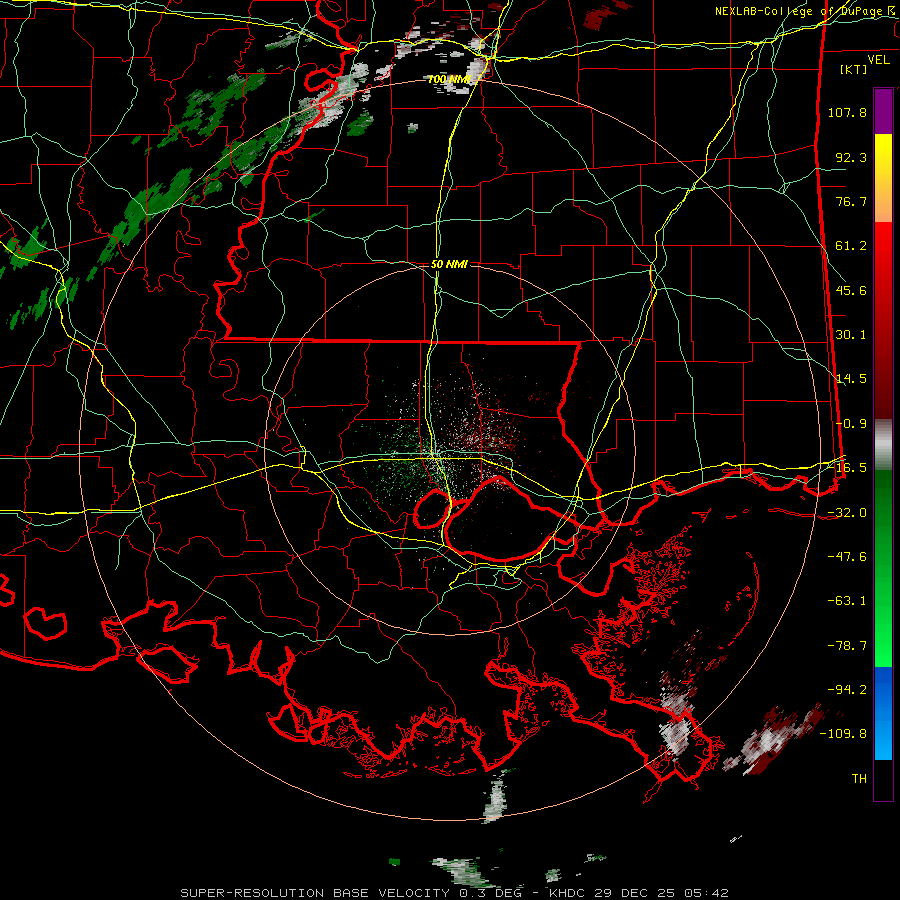Select the 61.2 scale value
The image size is (900, 900).
(x=851, y=246)
